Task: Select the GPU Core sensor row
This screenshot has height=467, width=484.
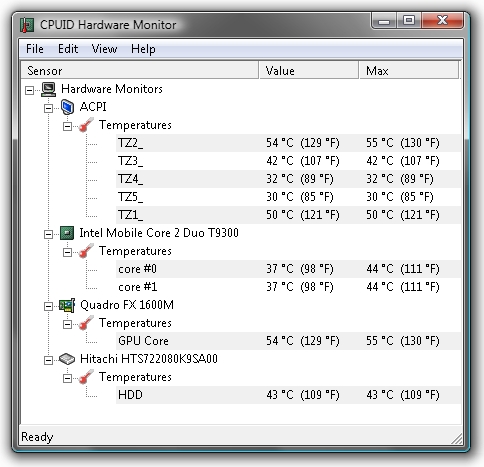Action: tap(288, 341)
